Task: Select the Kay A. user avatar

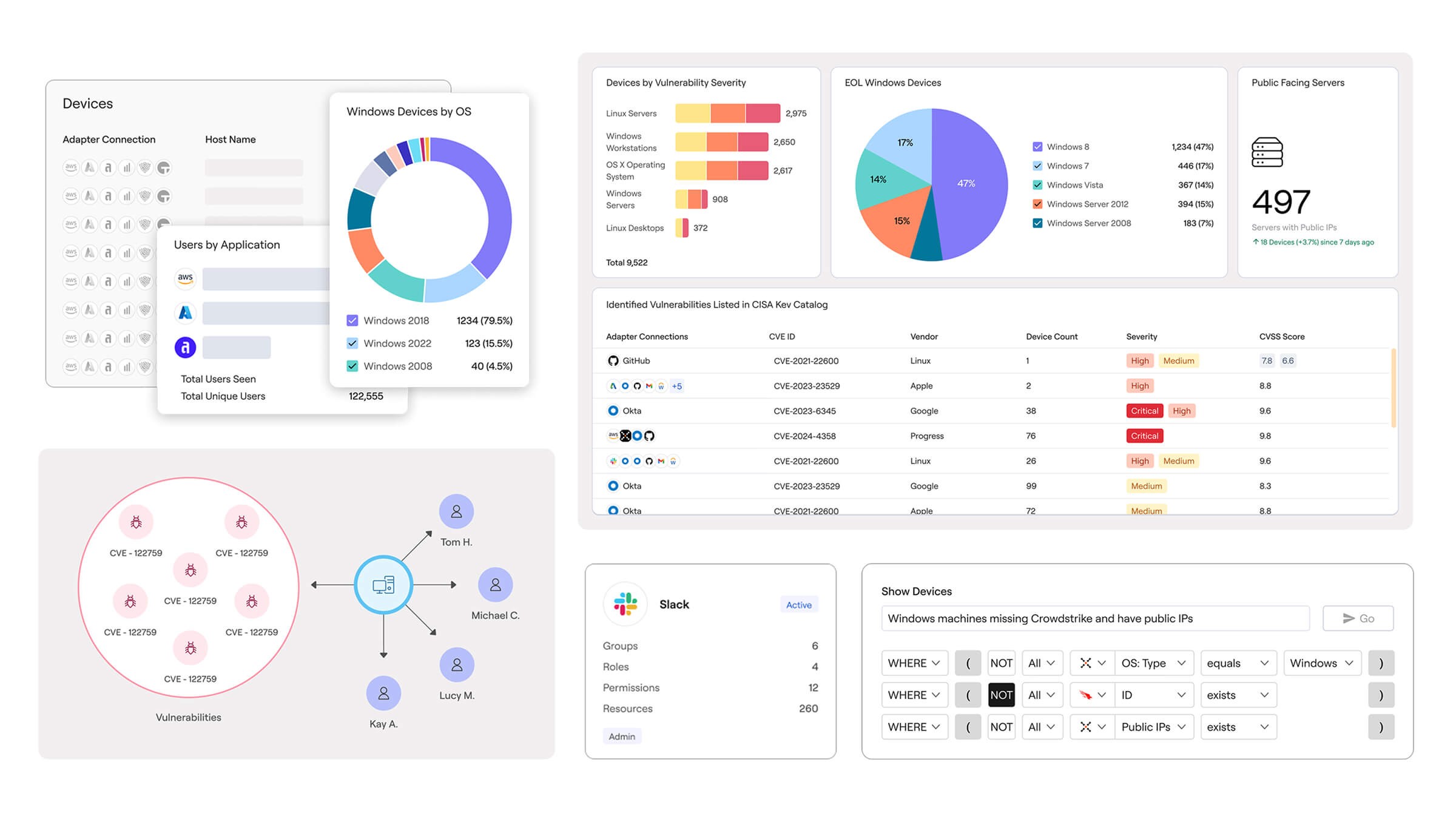Action: [383, 693]
